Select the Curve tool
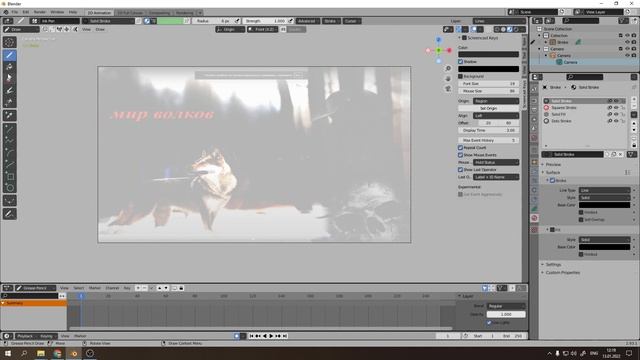Screen dimensions: 640x360 pos(9,165)
